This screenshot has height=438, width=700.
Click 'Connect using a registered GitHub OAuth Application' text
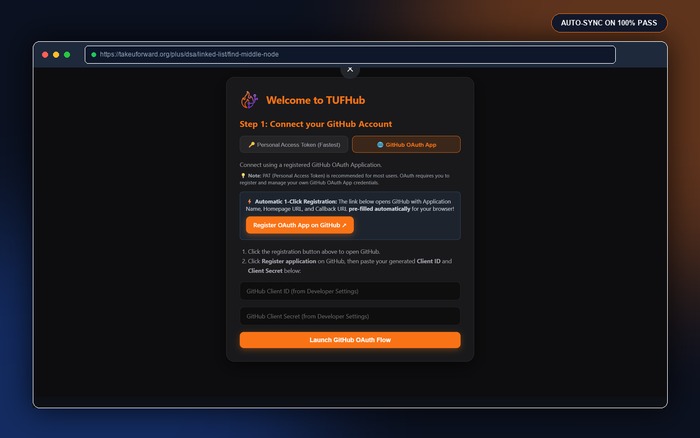310,165
